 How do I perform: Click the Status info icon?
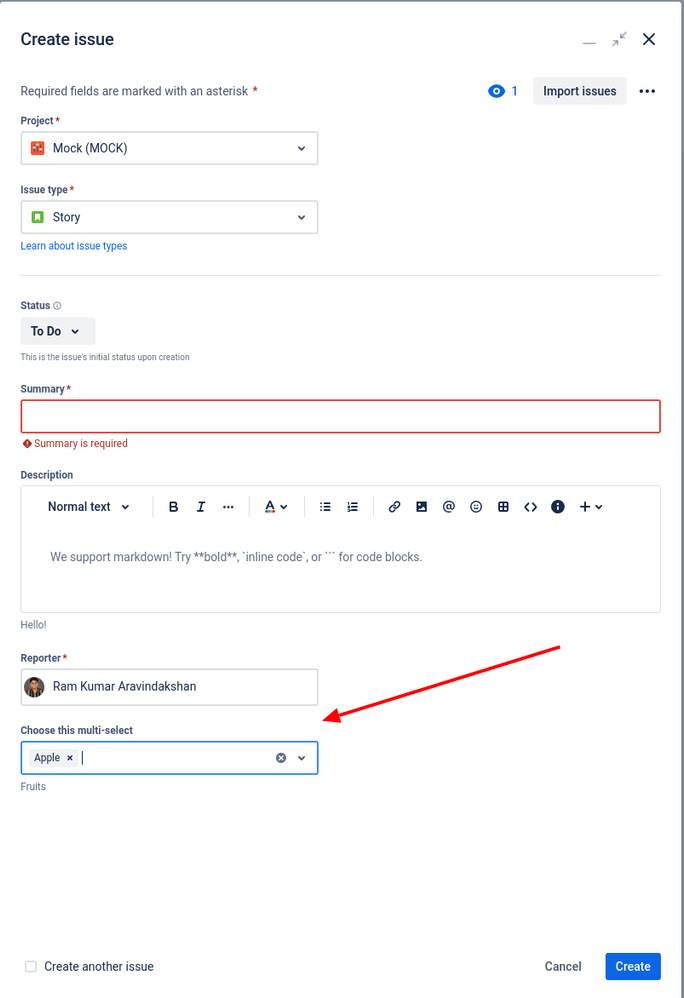coord(57,306)
